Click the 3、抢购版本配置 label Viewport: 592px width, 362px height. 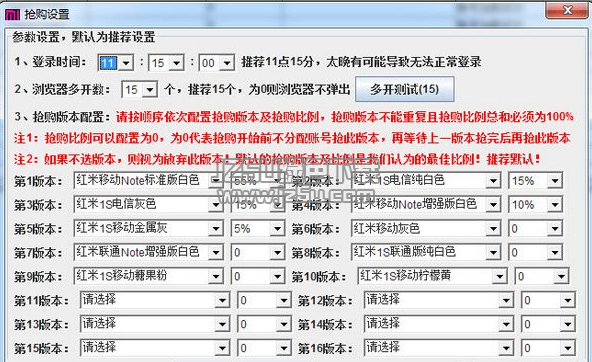pos(63,117)
